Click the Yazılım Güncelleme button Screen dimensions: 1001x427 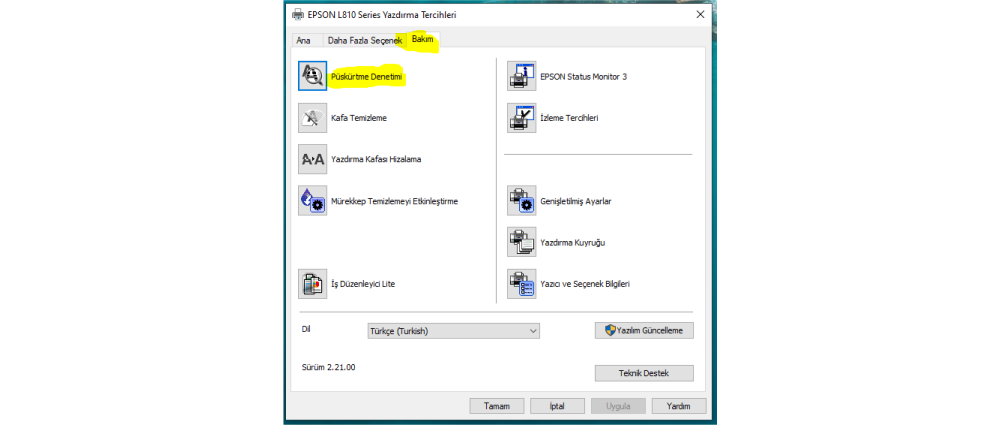tap(644, 331)
